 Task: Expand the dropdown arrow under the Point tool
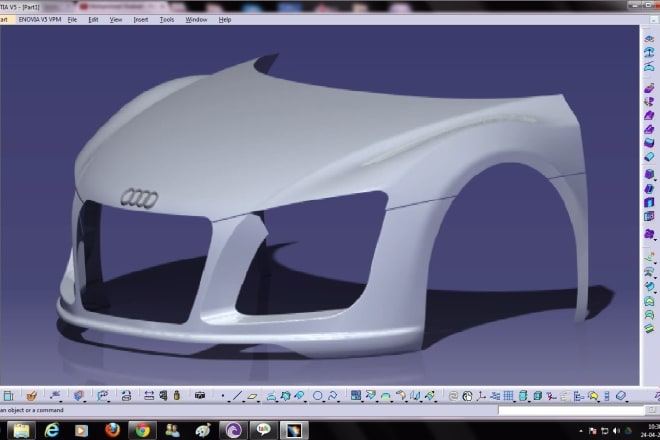coord(229,401)
